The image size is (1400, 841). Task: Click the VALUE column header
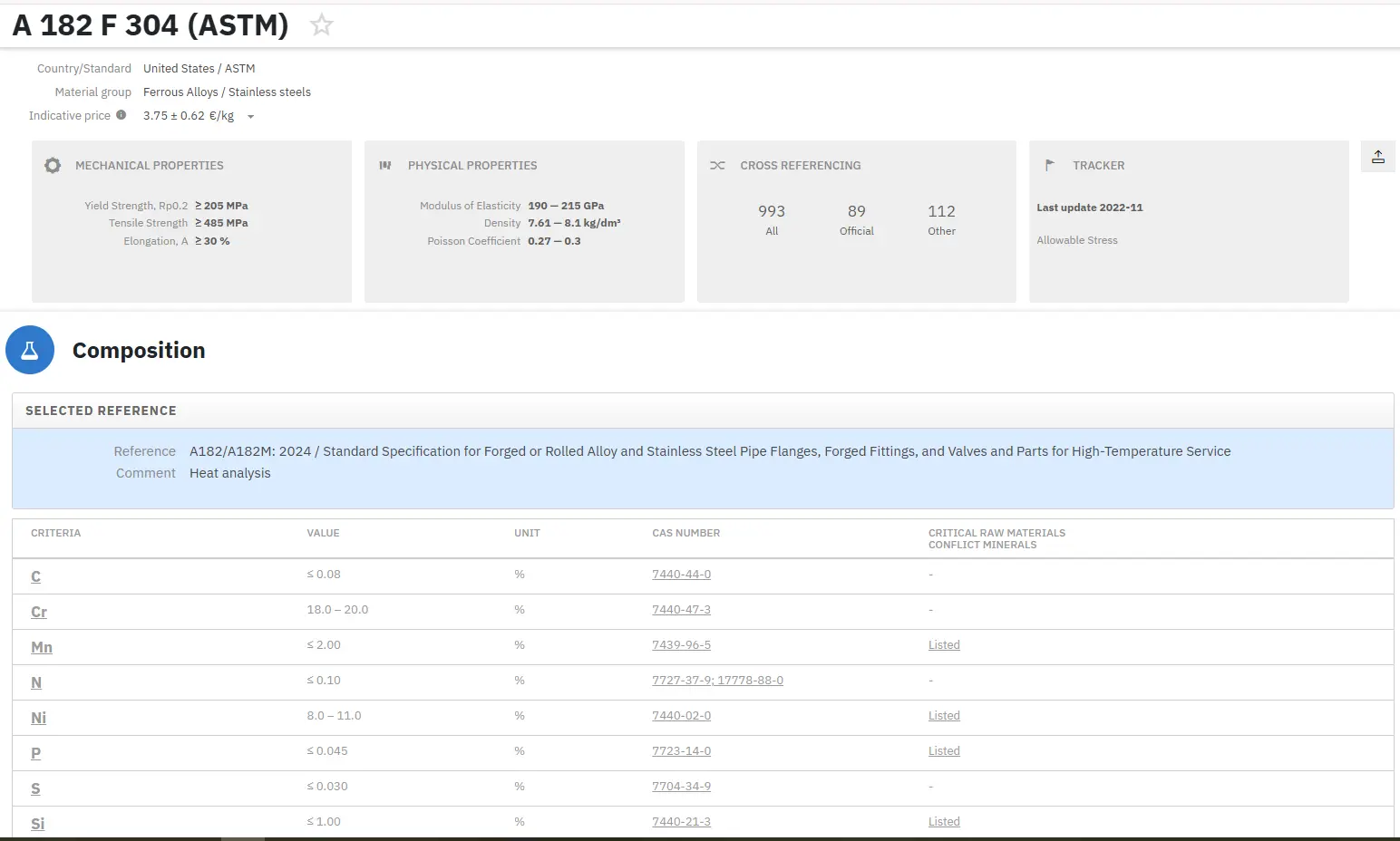point(323,533)
